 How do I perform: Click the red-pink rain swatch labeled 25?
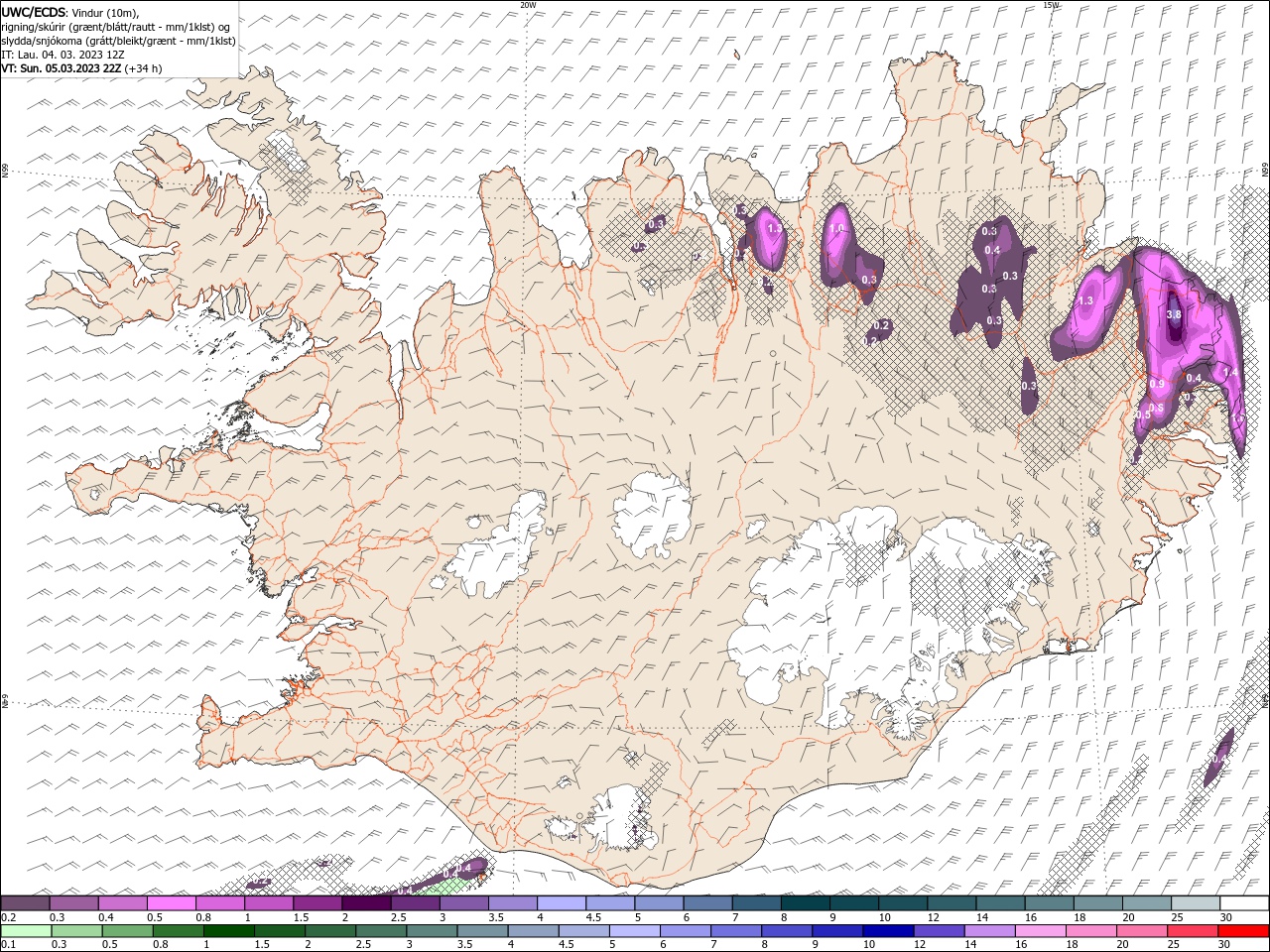pyautogui.click(x=1192, y=931)
